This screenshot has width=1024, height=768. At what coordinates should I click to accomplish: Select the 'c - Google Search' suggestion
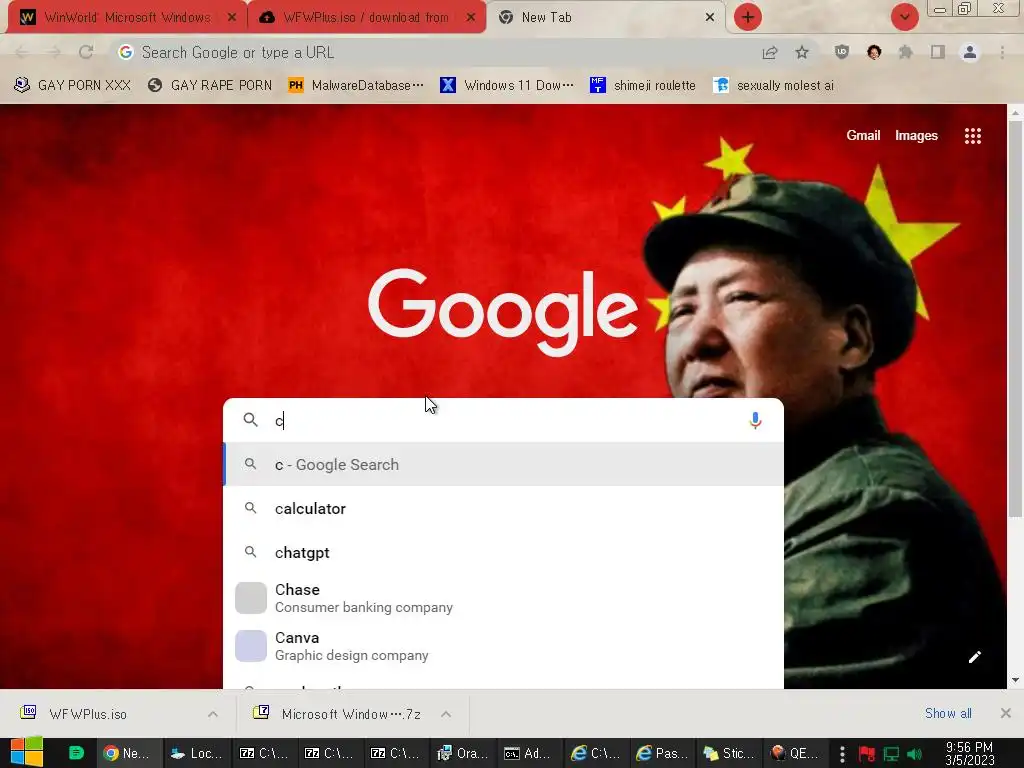(x=504, y=464)
